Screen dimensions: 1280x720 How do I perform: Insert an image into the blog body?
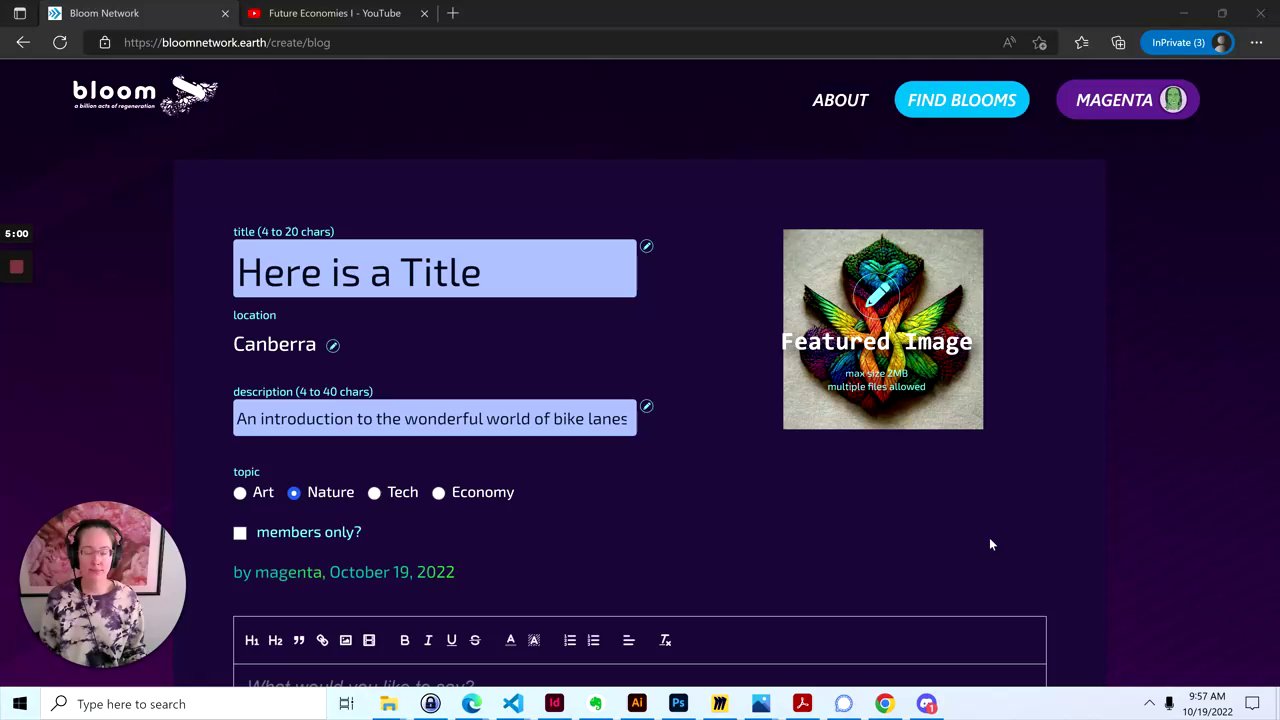pos(345,640)
